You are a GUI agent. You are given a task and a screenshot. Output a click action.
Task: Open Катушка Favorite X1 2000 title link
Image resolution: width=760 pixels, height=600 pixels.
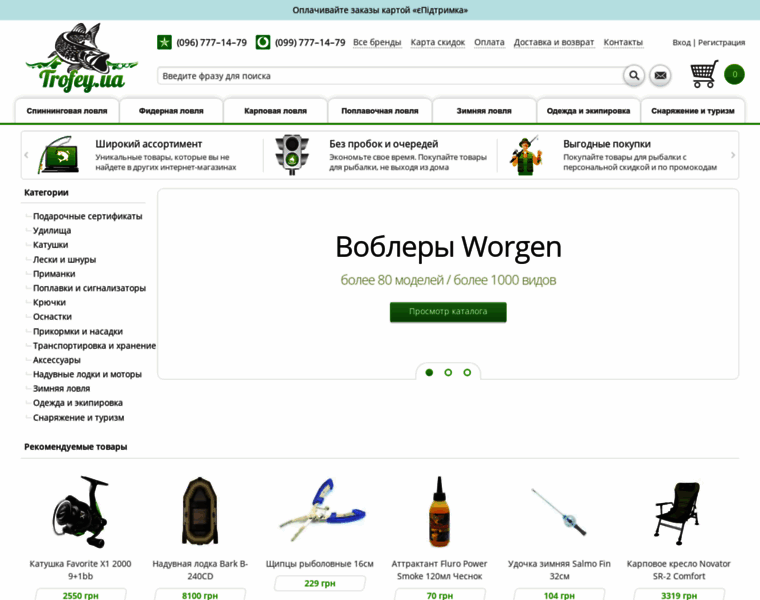tap(80, 570)
